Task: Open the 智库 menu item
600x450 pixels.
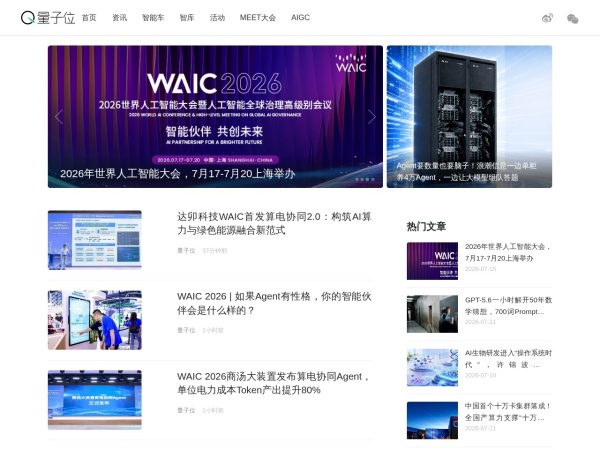Action: [187, 18]
